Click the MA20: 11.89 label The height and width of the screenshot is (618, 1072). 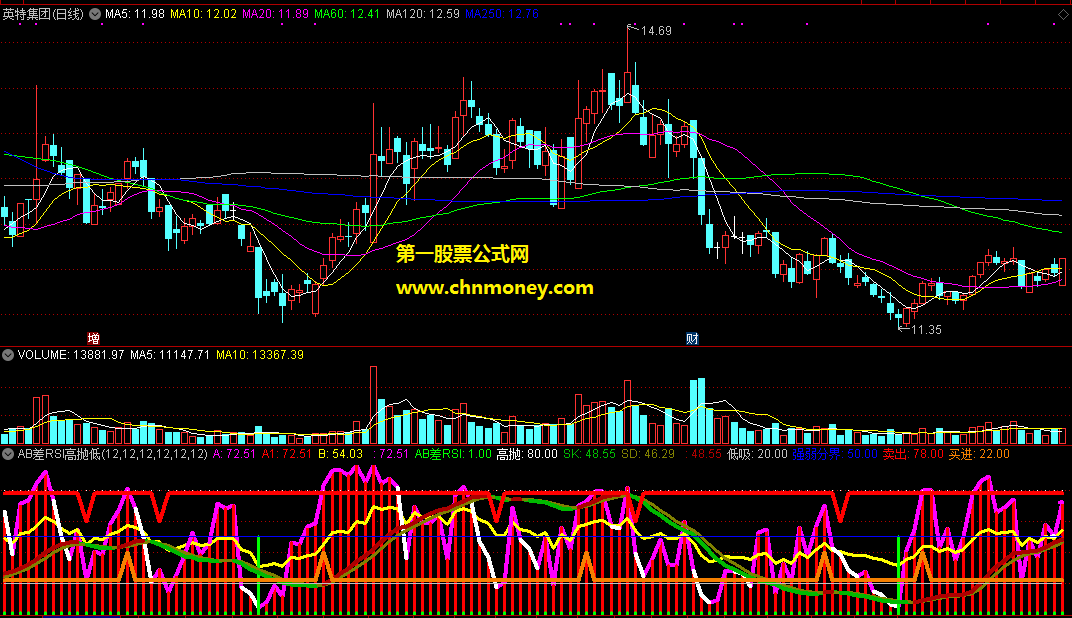(276, 14)
